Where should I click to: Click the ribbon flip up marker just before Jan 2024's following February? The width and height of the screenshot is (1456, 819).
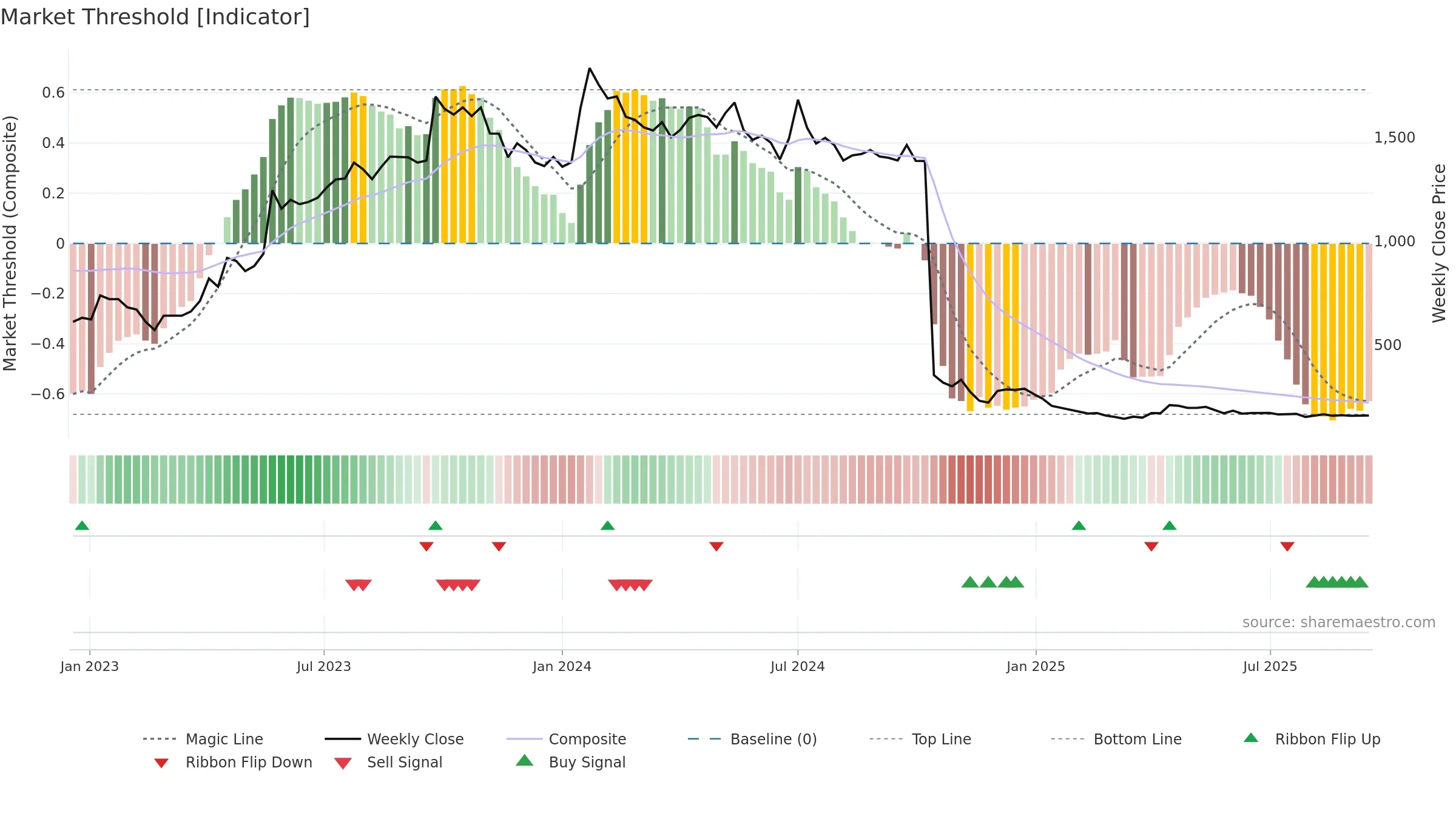tap(607, 525)
